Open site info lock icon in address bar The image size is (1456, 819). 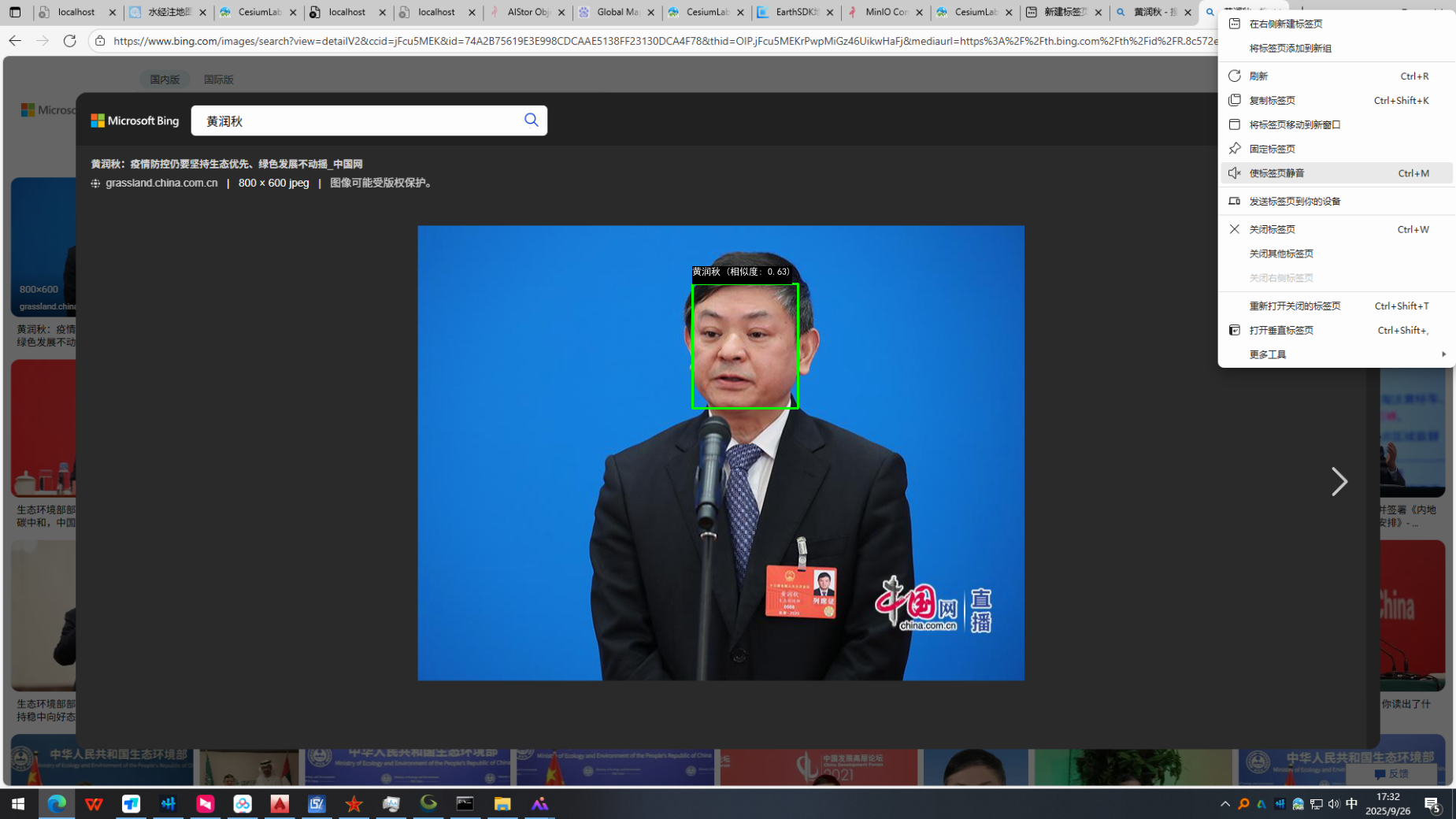[x=100, y=40]
